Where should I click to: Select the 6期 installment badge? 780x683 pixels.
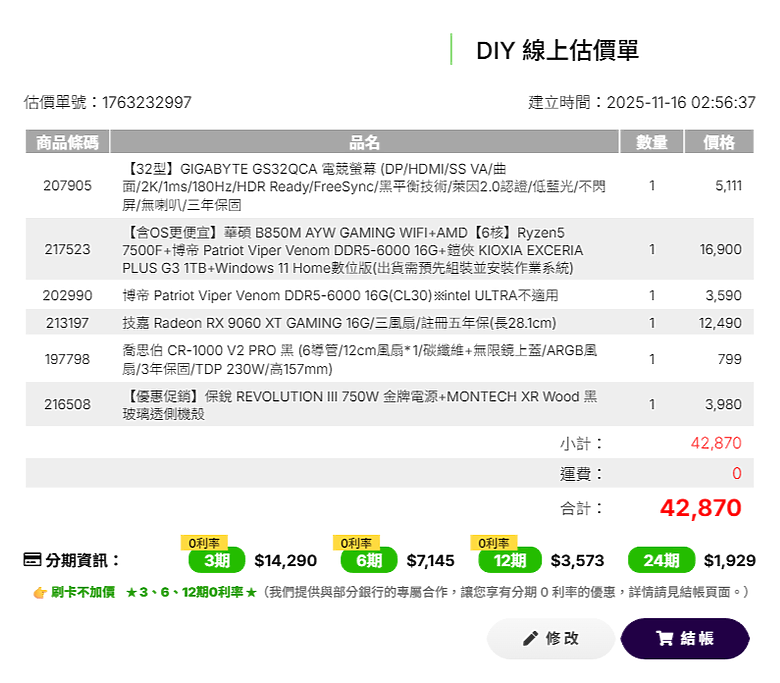click(x=369, y=560)
